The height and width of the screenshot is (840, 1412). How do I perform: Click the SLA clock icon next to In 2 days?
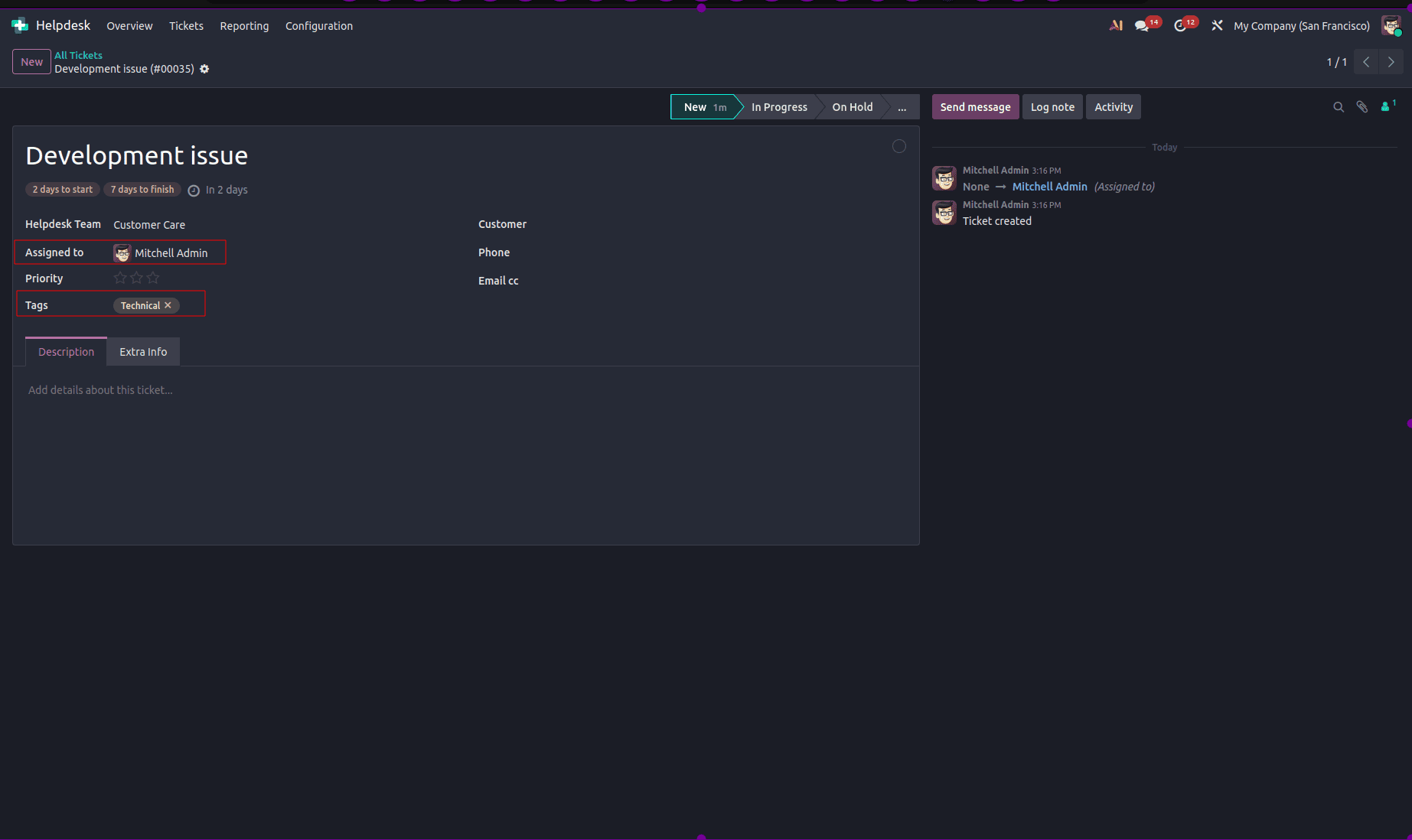coord(194,190)
